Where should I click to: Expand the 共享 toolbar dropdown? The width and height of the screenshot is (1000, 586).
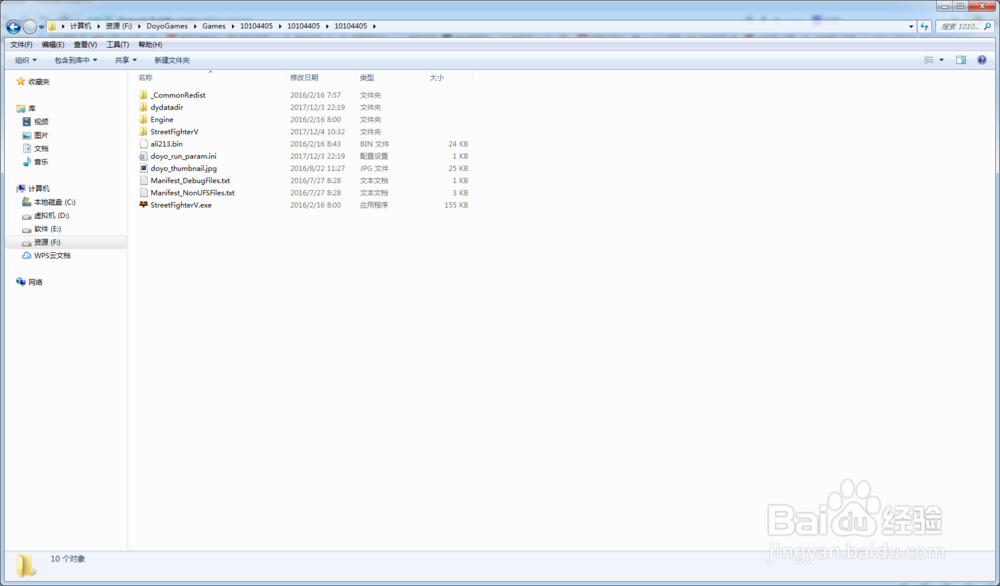point(126,60)
